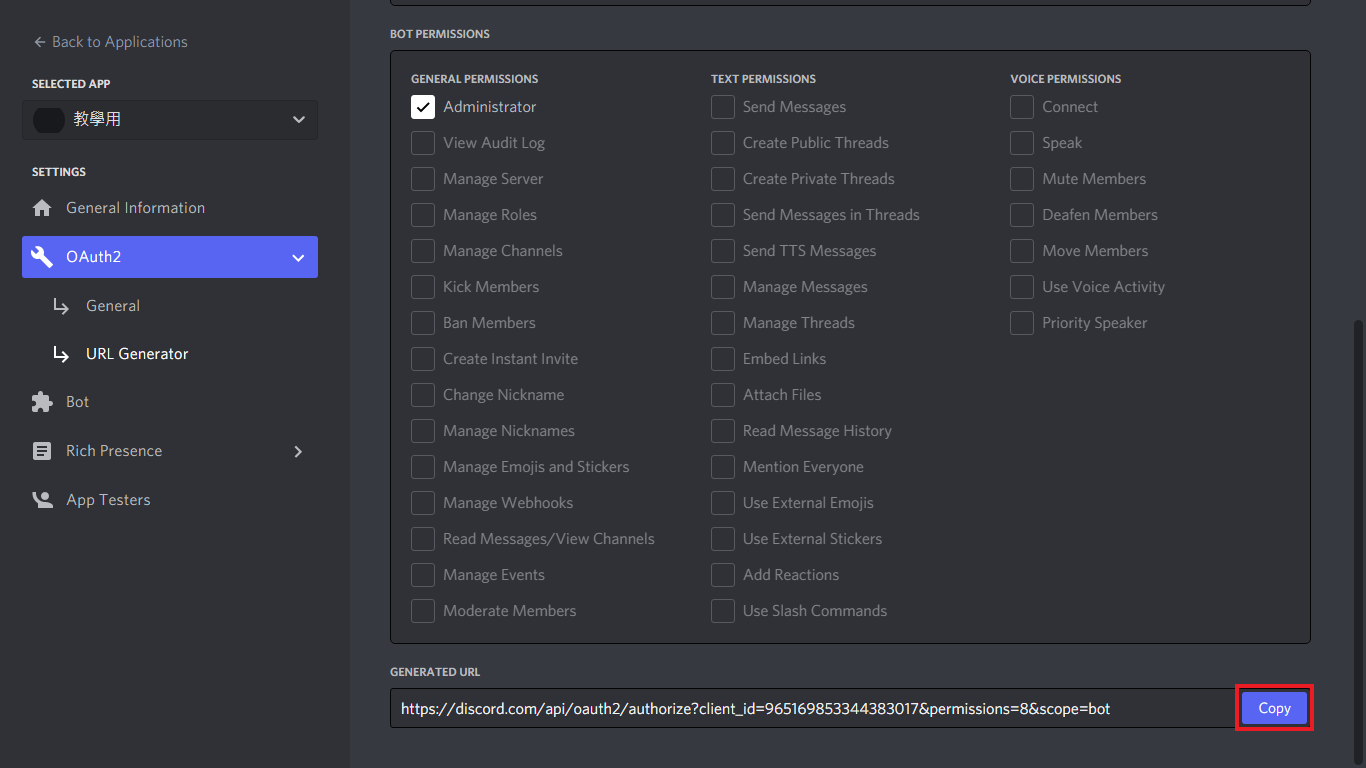Click the OAuth2 wrench icon
This screenshot has height=768, width=1366.
click(x=42, y=257)
